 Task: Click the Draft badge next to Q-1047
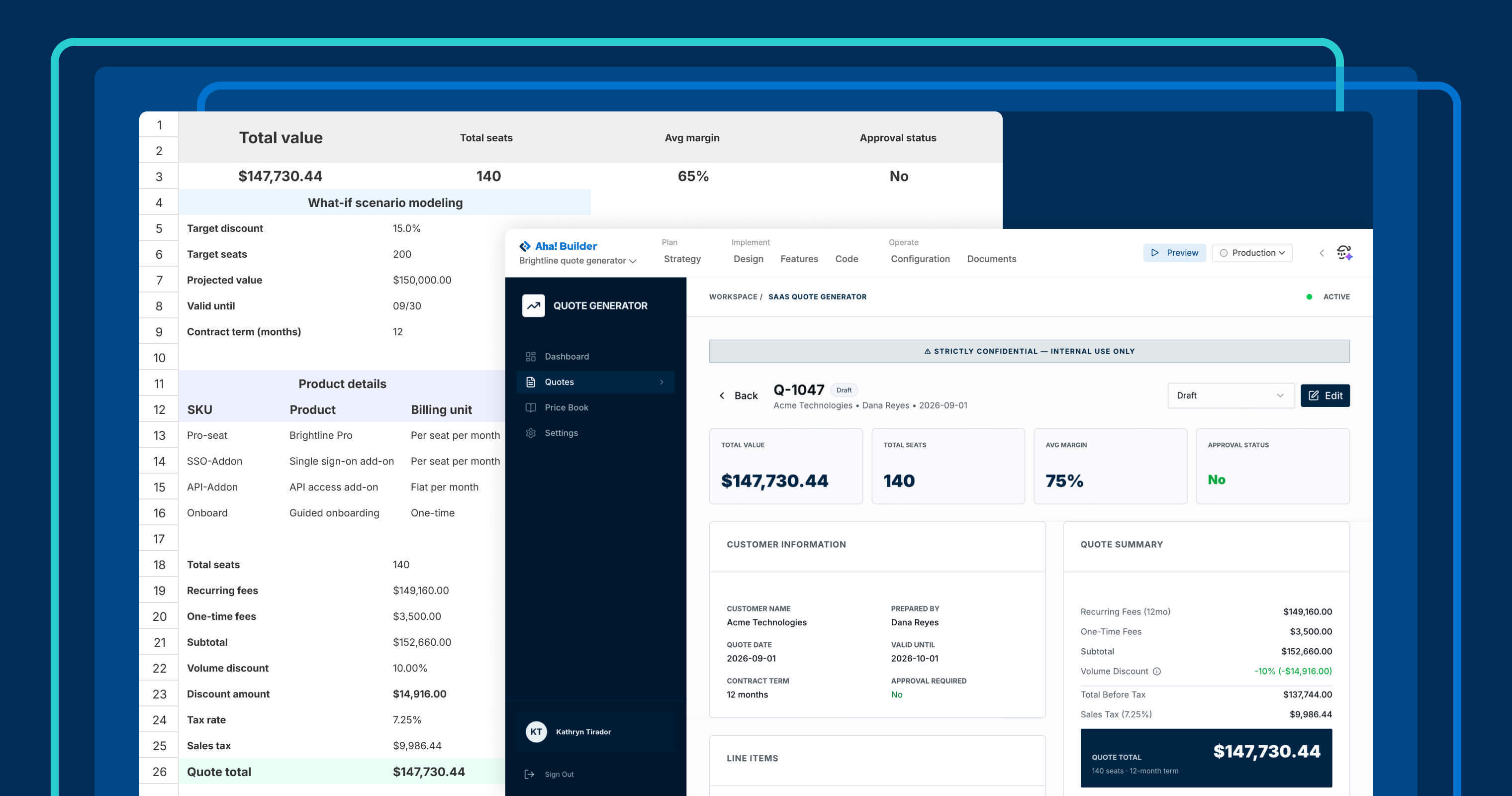coord(844,391)
